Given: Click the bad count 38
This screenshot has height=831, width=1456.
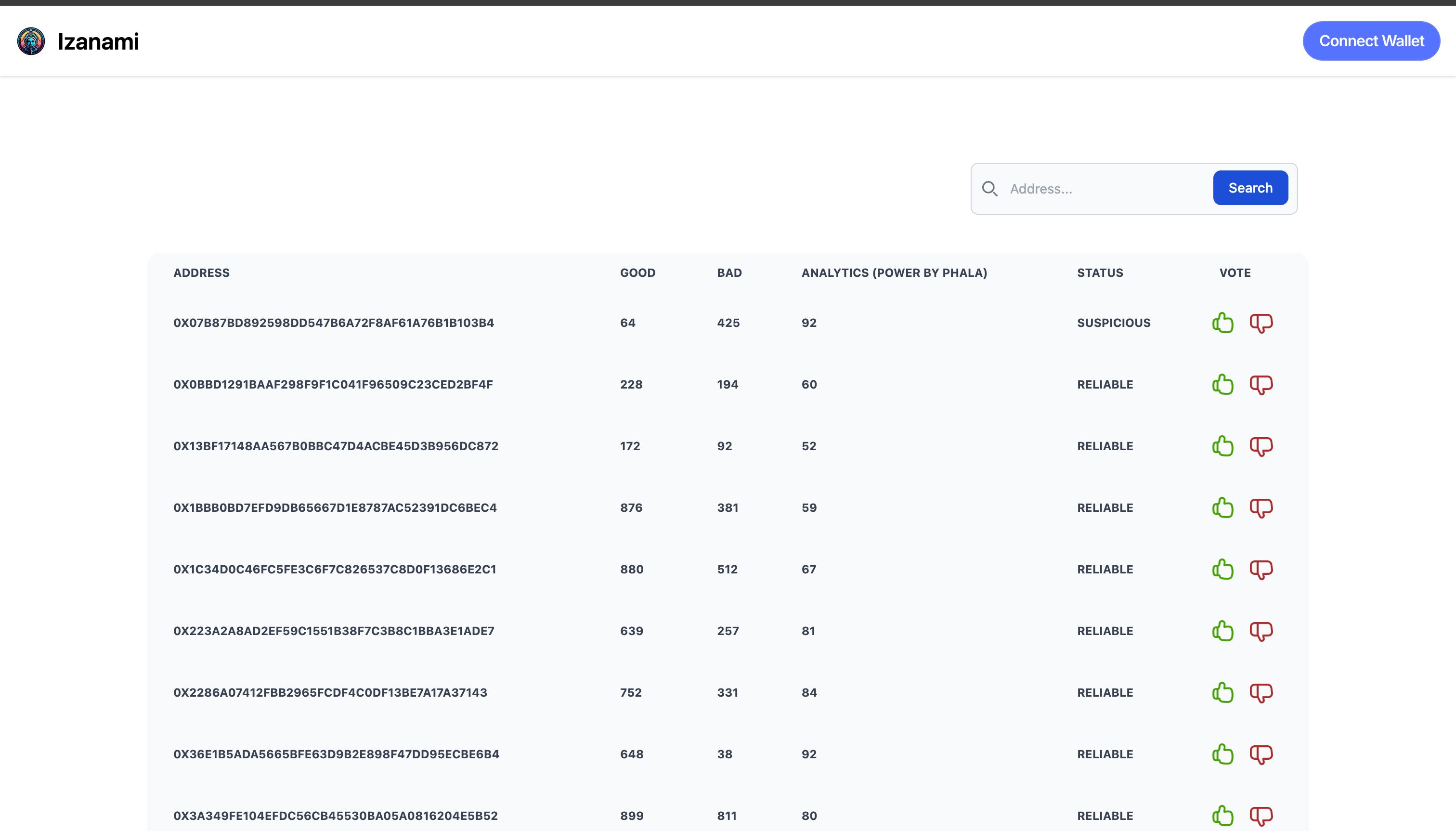Looking at the screenshot, I should tap(725, 754).
